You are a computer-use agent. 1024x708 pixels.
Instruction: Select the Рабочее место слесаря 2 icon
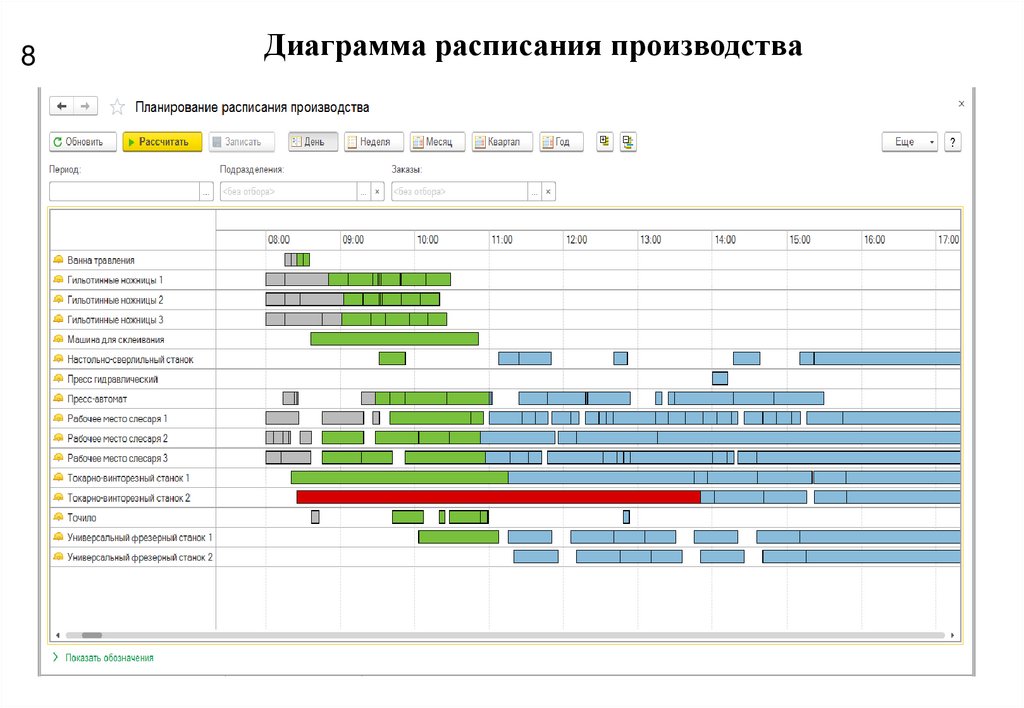point(58,438)
